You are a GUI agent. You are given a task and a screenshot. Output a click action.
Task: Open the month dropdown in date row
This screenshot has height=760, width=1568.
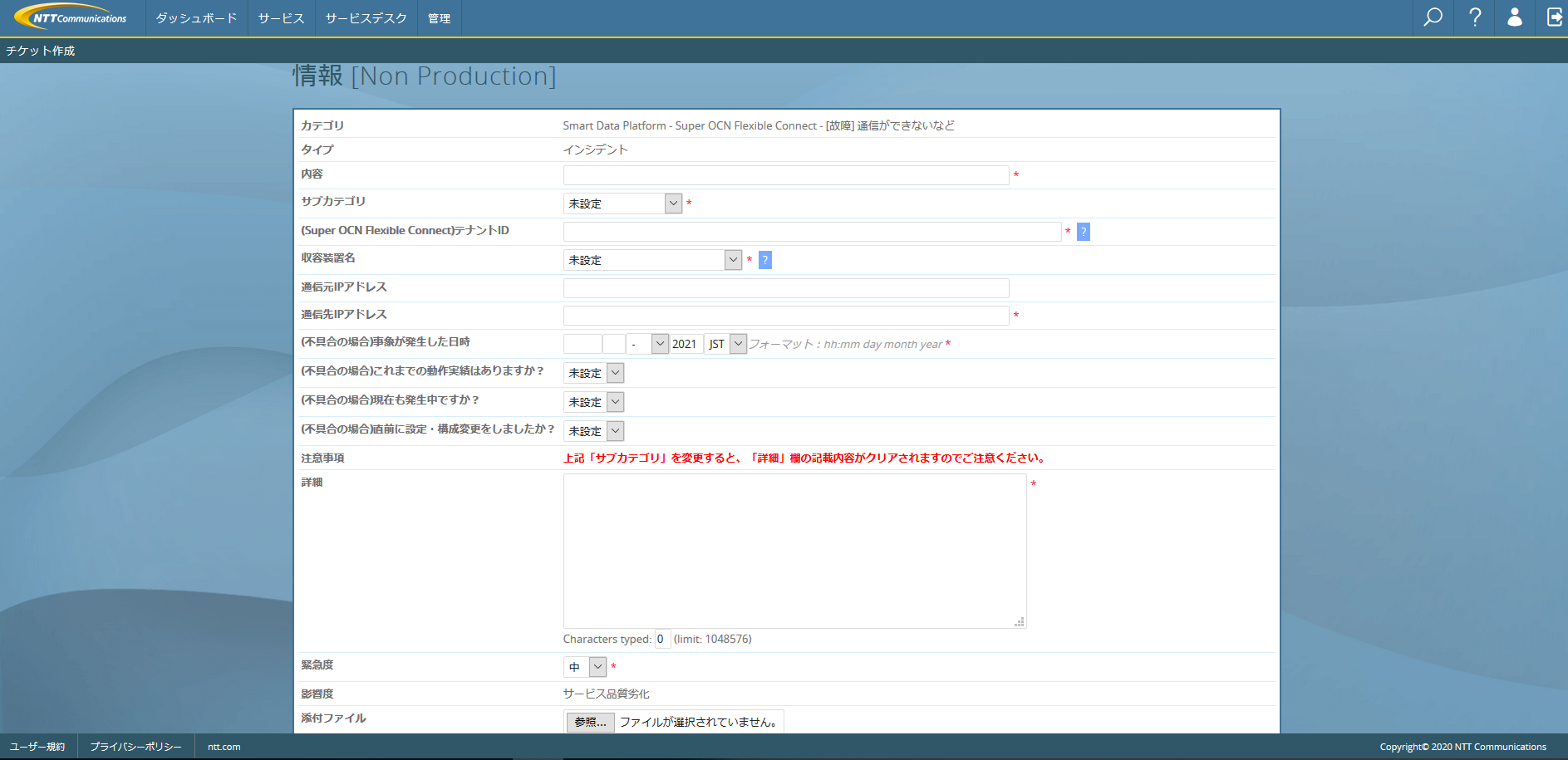(x=647, y=344)
